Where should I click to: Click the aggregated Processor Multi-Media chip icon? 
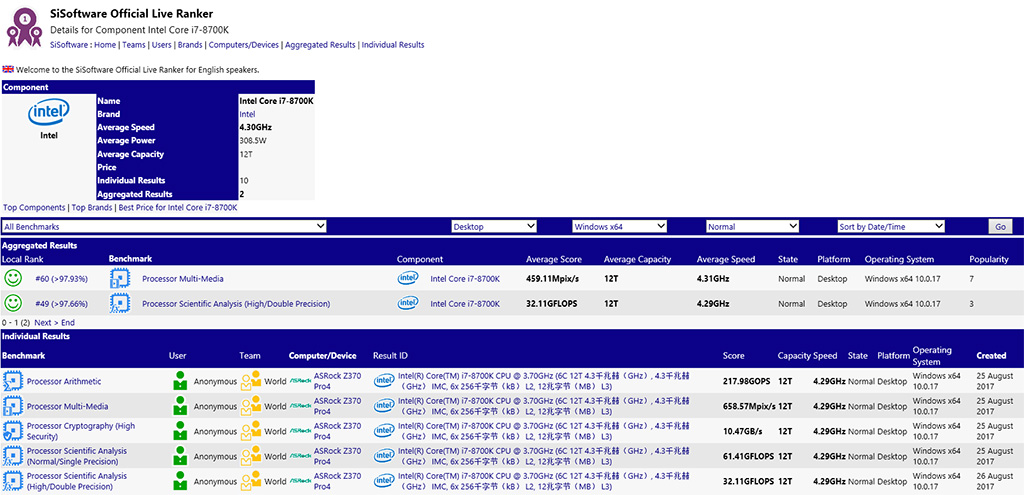click(x=120, y=278)
